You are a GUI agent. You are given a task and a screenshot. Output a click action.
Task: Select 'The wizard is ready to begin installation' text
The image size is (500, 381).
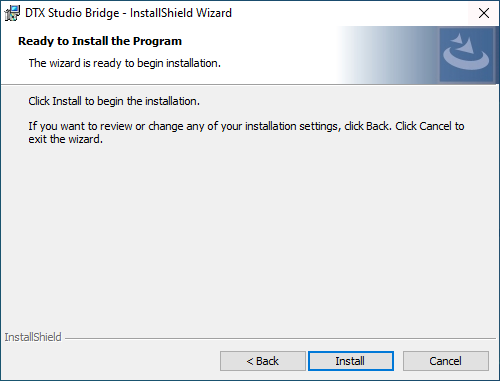pyautogui.click(x=124, y=63)
